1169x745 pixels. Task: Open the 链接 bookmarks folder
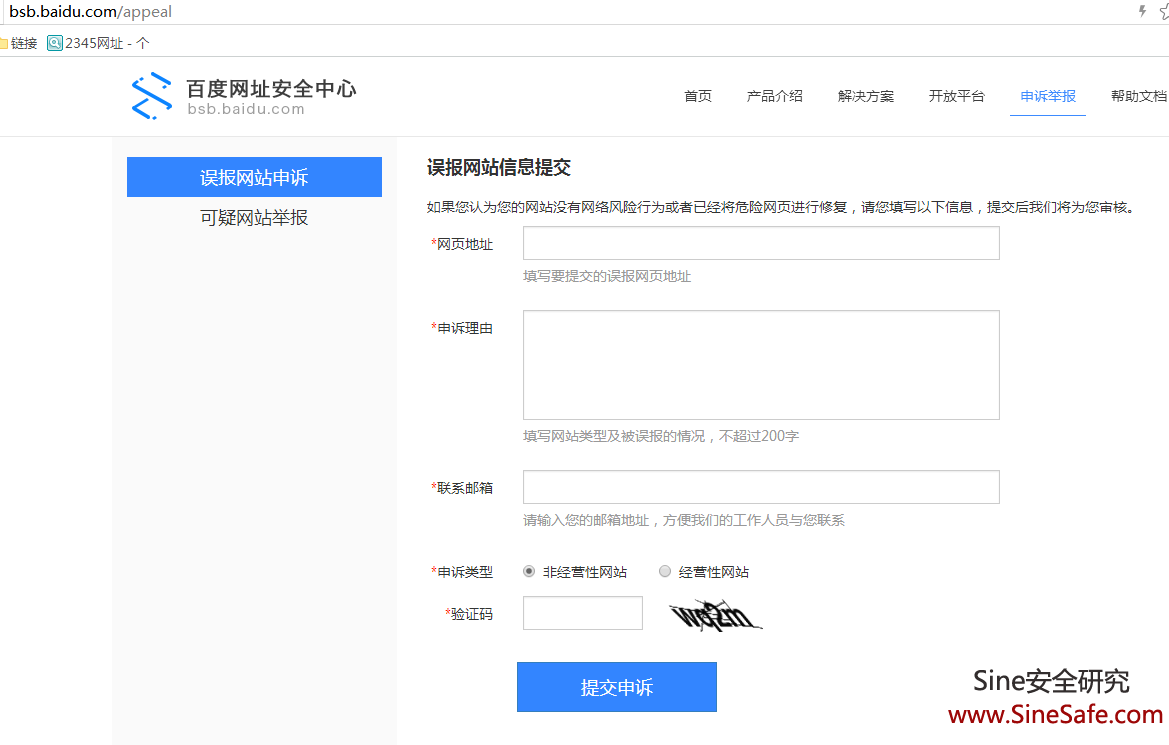tap(19, 43)
